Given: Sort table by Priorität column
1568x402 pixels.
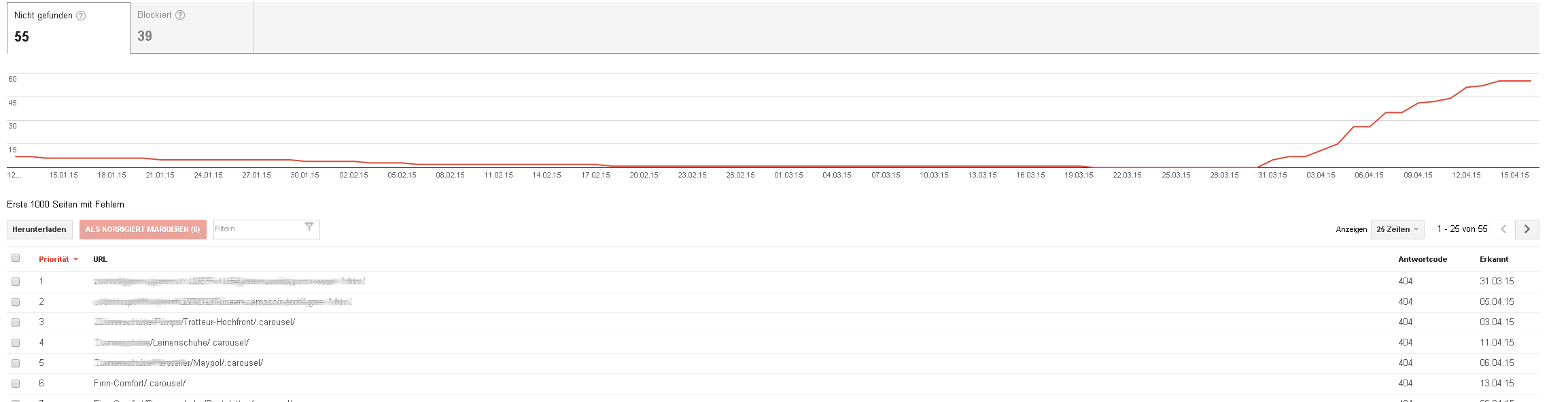Looking at the screenshot, I should (54, 259).
